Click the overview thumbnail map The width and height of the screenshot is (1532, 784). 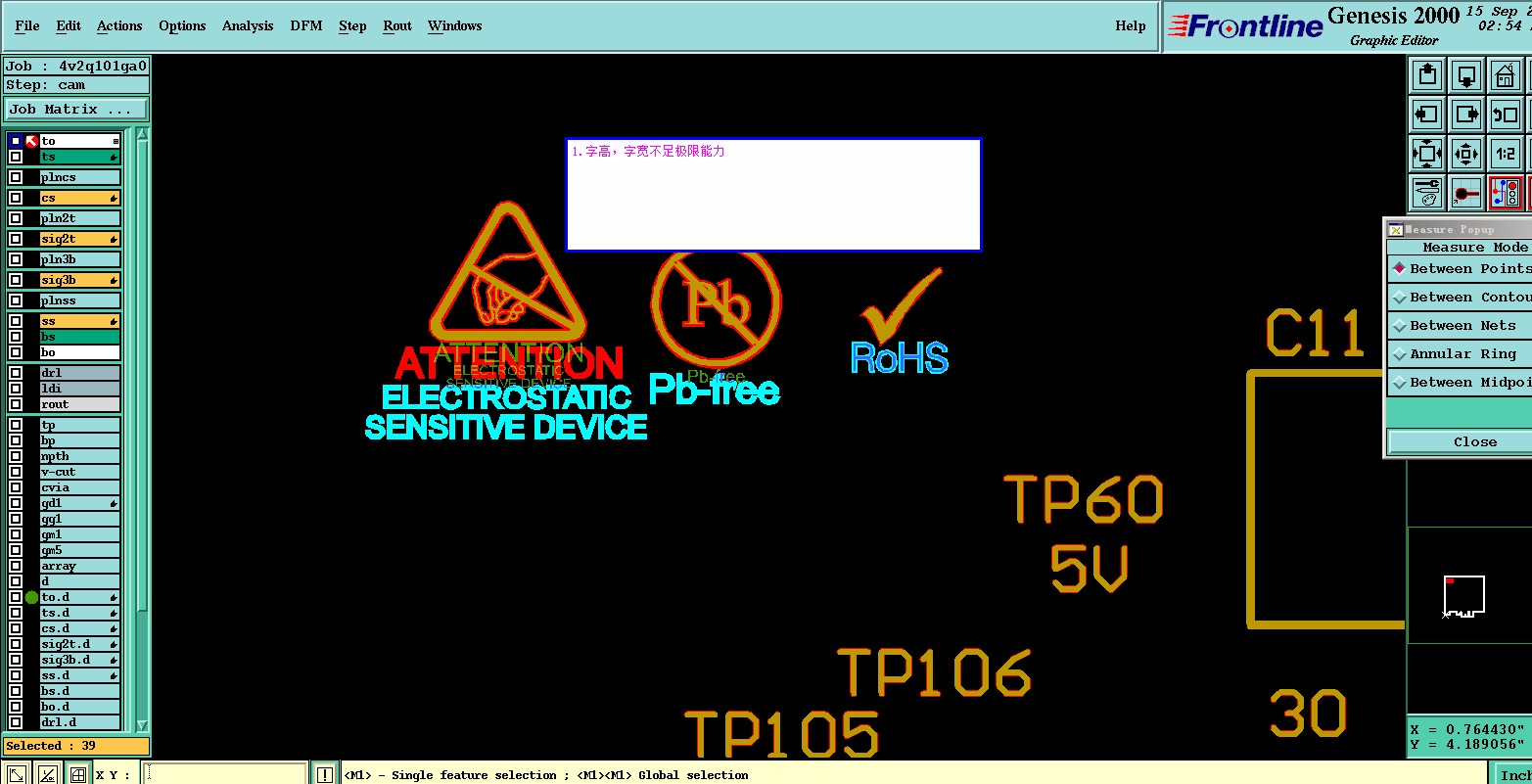1469,585
